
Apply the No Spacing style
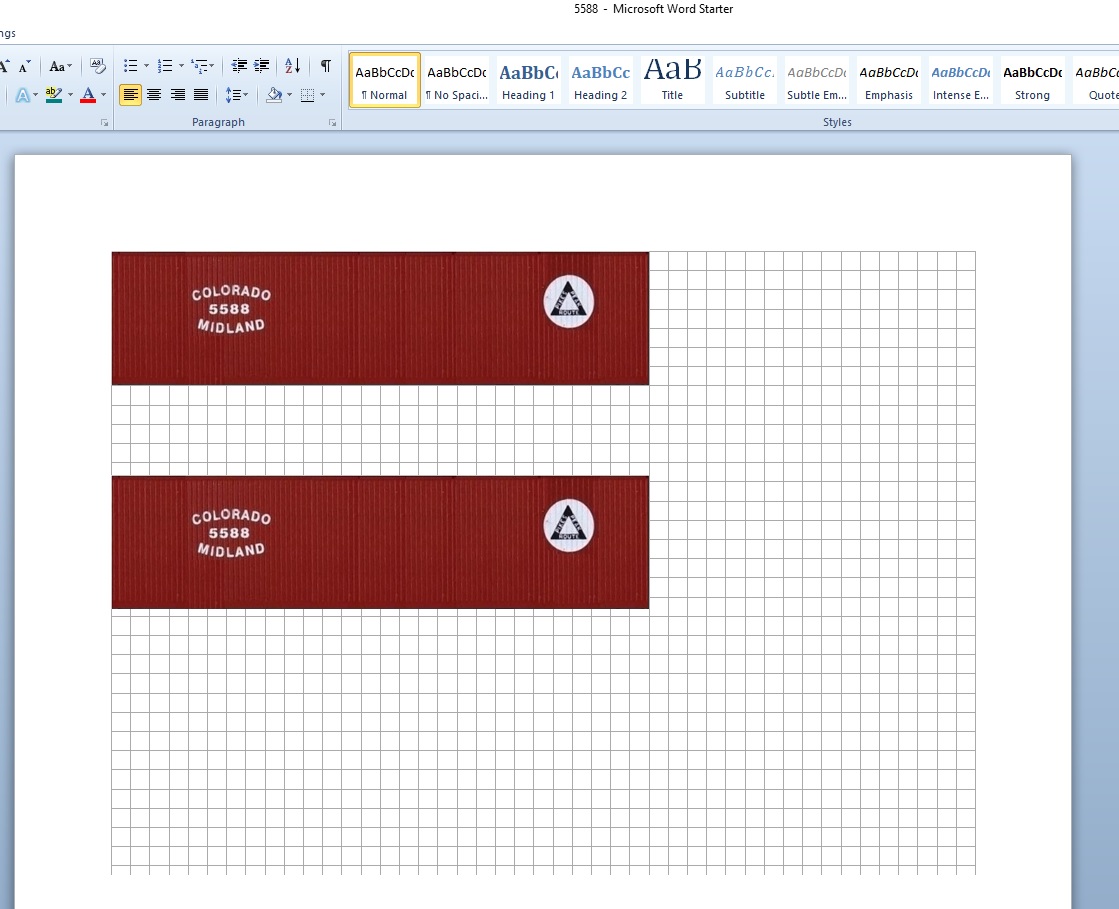coord(457,81)
